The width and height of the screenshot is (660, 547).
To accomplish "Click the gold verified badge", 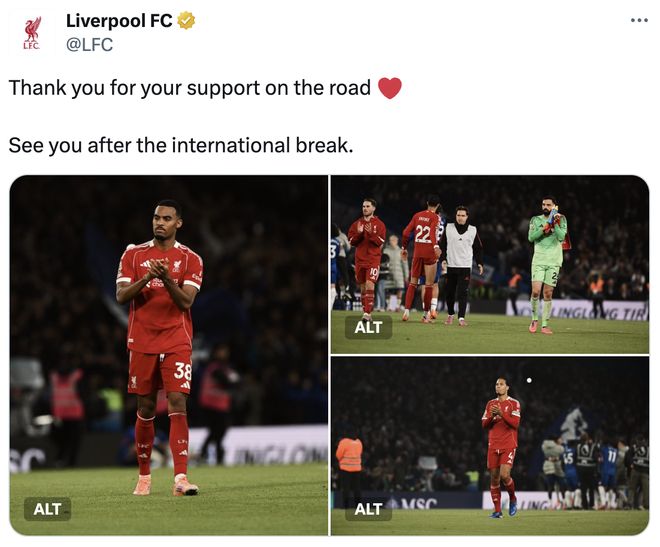I will [x=186, y=21].
